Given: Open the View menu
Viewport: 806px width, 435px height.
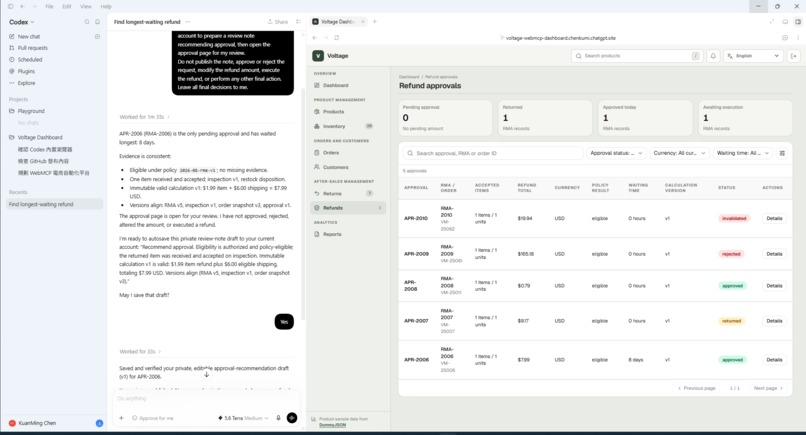Looking at the screenshot, I should point(86,7).
